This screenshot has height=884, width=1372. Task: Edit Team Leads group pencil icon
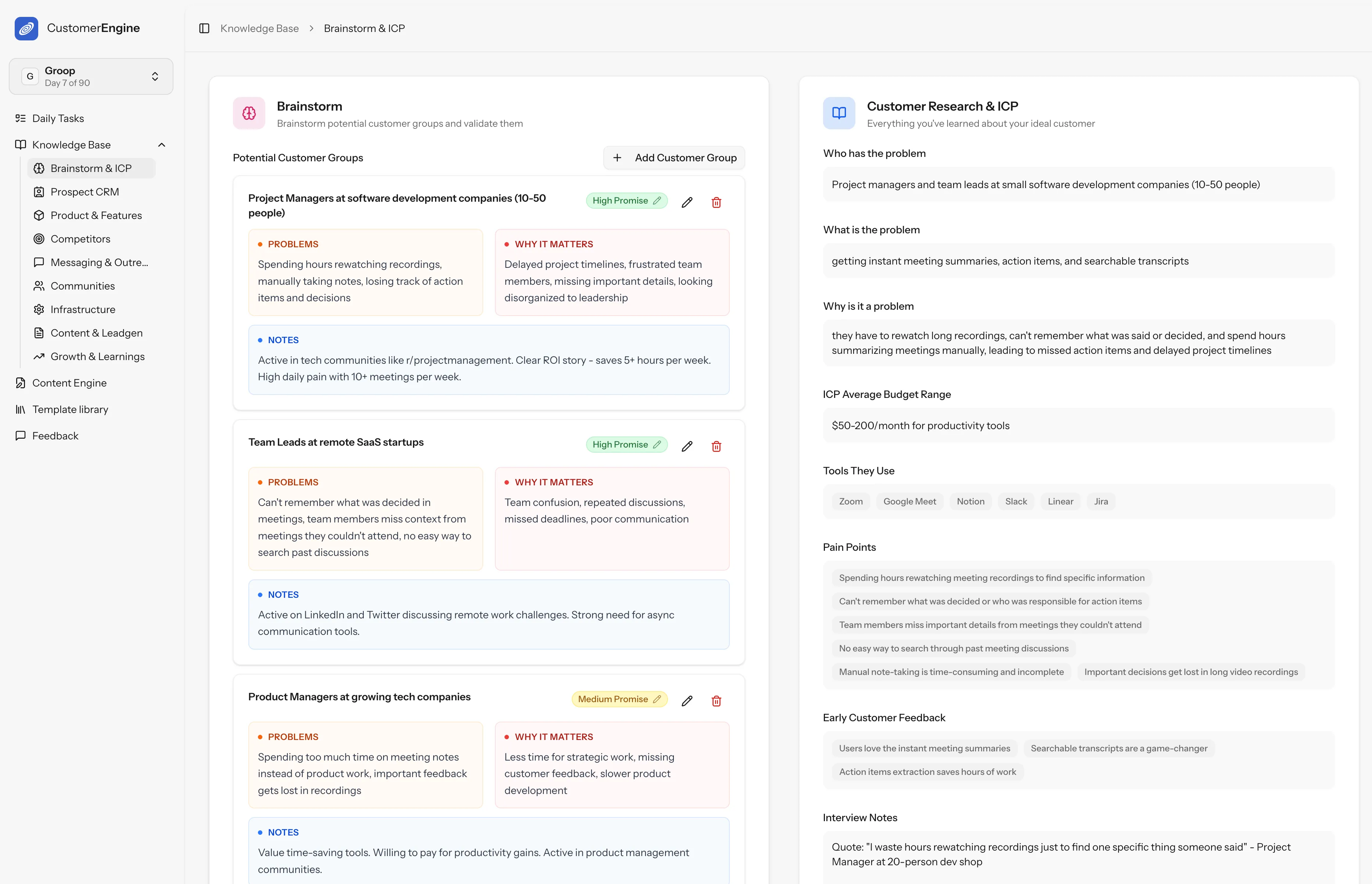(x=687, y=446)
